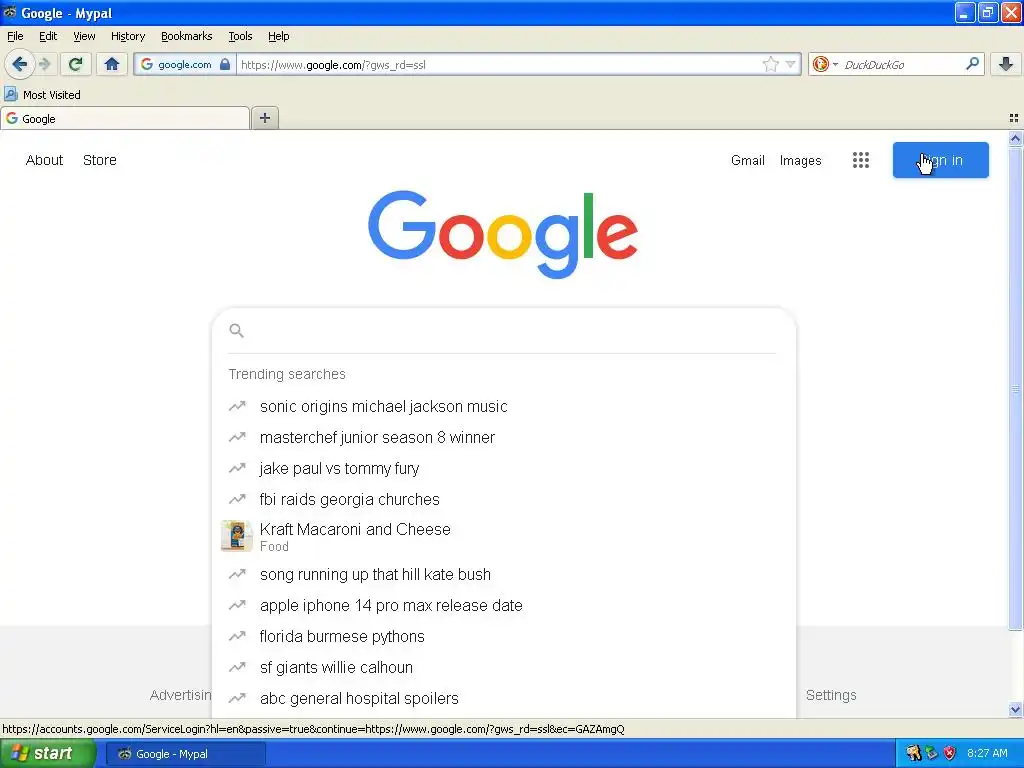Click the vertical scrollbar thumb

[x=1015, y=389]
